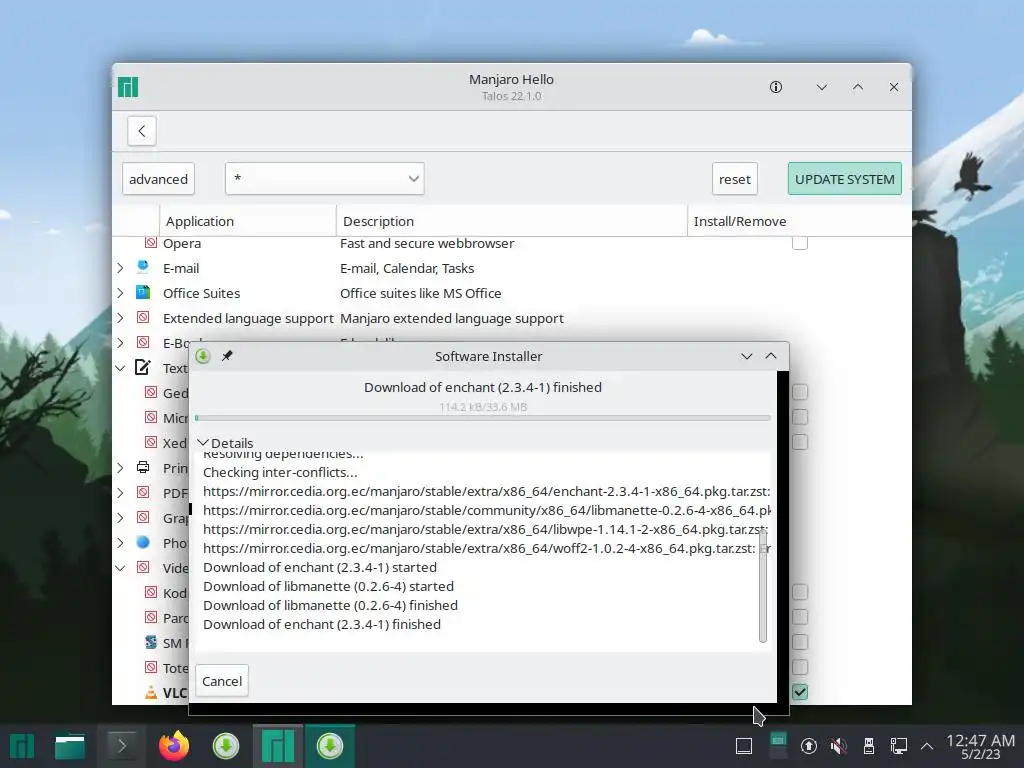Show hidden system tray icons
Viewport: 1024px width, 768px height.
[x=927, y=746]
